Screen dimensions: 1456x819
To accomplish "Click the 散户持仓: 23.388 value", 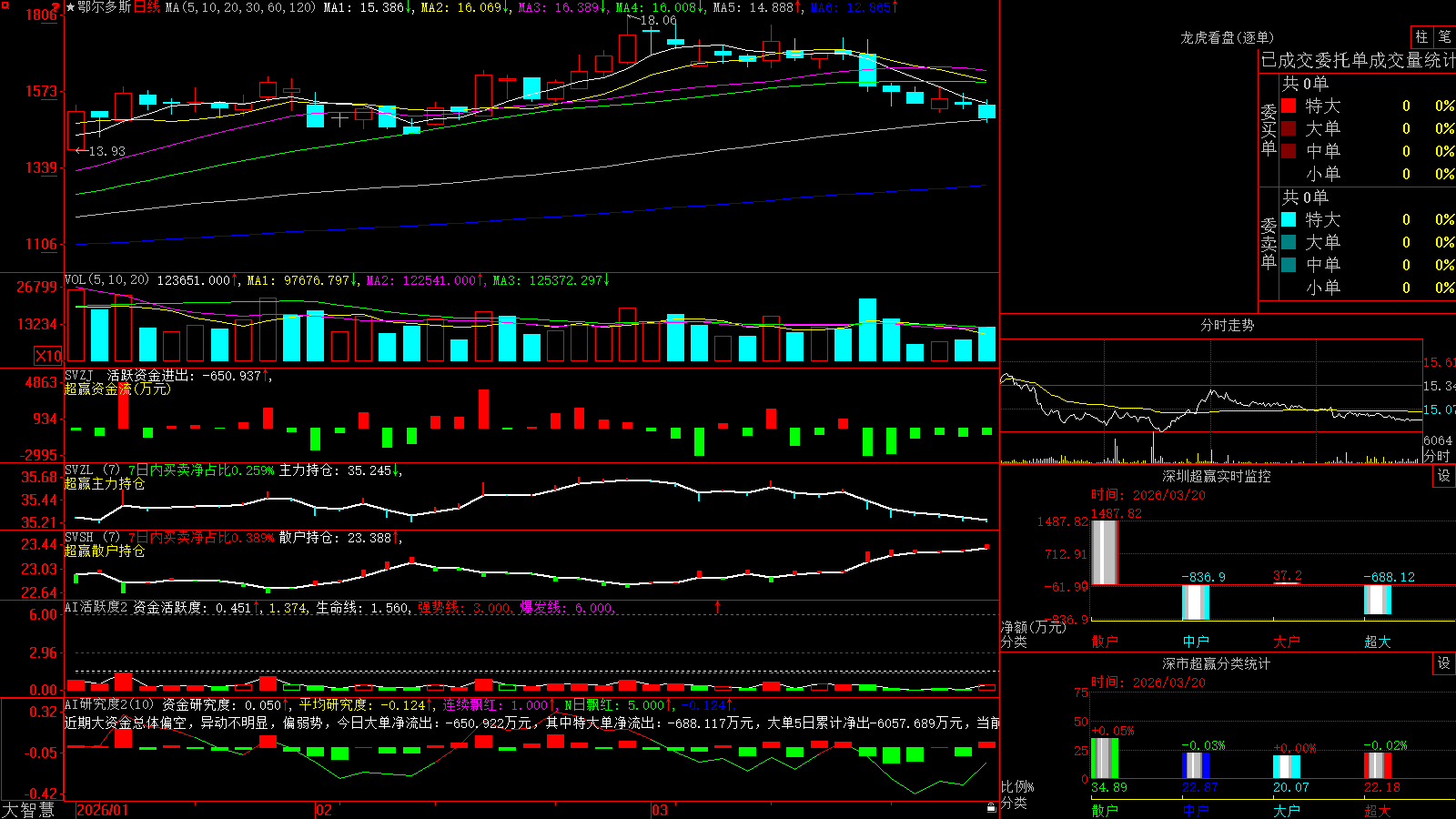I will 338,538.
